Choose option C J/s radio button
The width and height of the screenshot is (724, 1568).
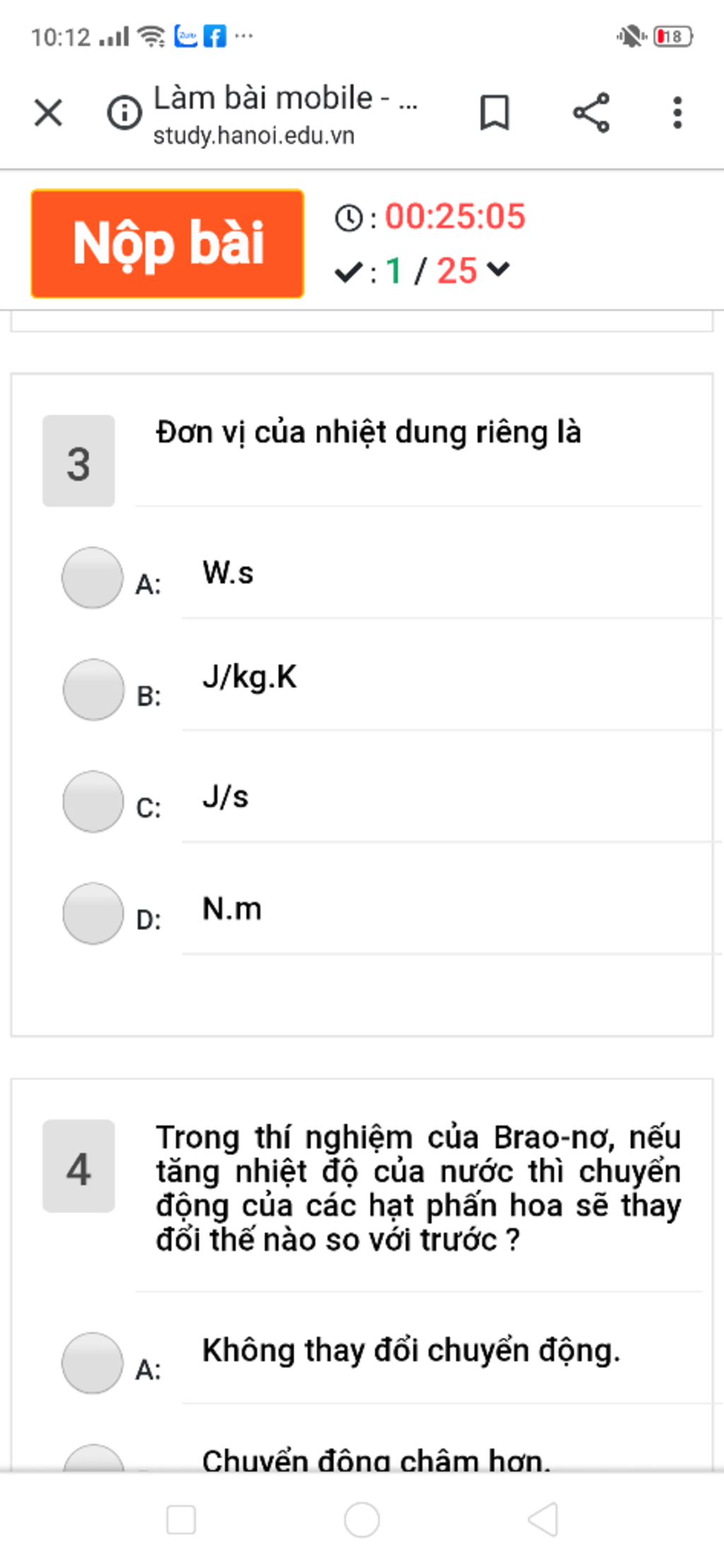tap(93, 801)
